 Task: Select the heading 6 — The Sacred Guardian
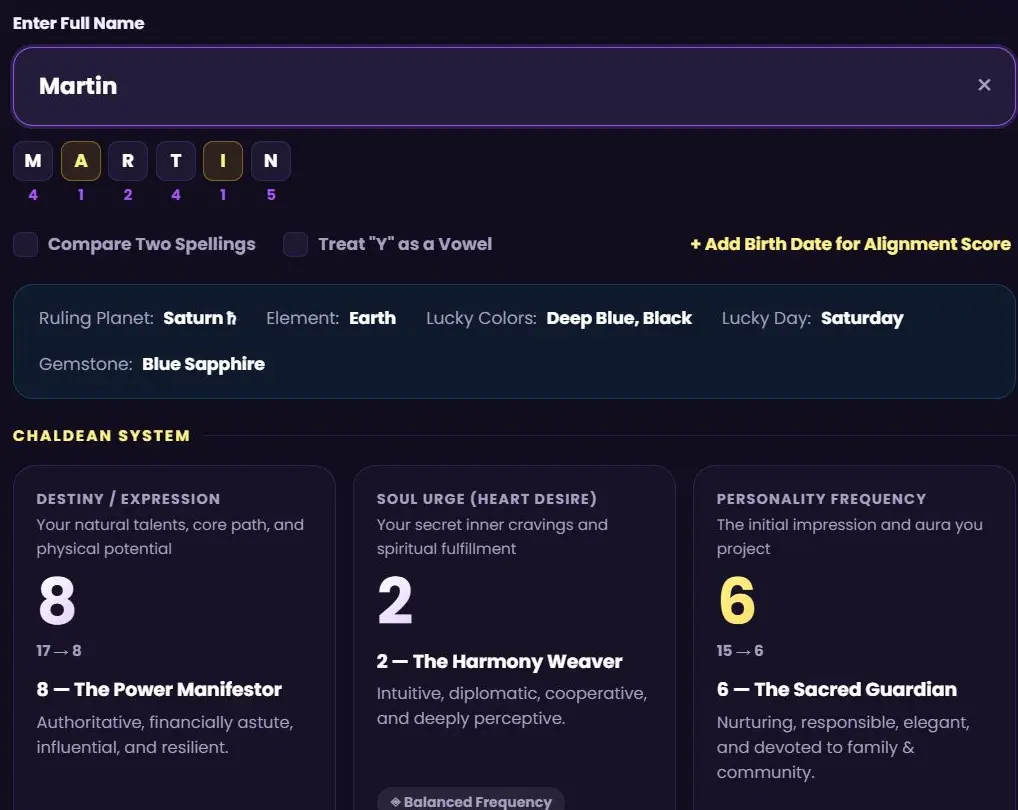pos(837,689)
